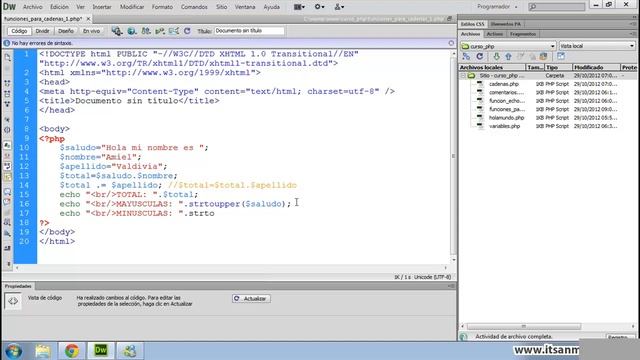The image size is (640, 360).
Task: Dismiss the syntax info bar
Action: [x=451, y=43]
